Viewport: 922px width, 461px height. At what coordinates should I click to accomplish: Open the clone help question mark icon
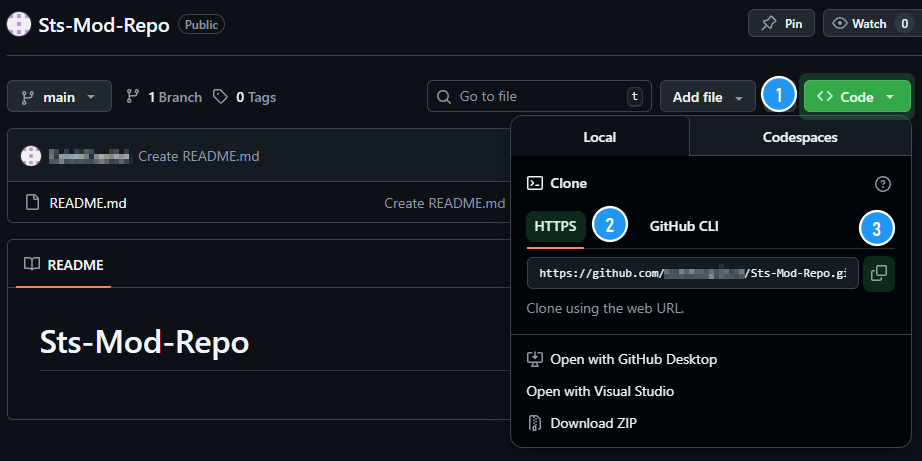(883, 184)
